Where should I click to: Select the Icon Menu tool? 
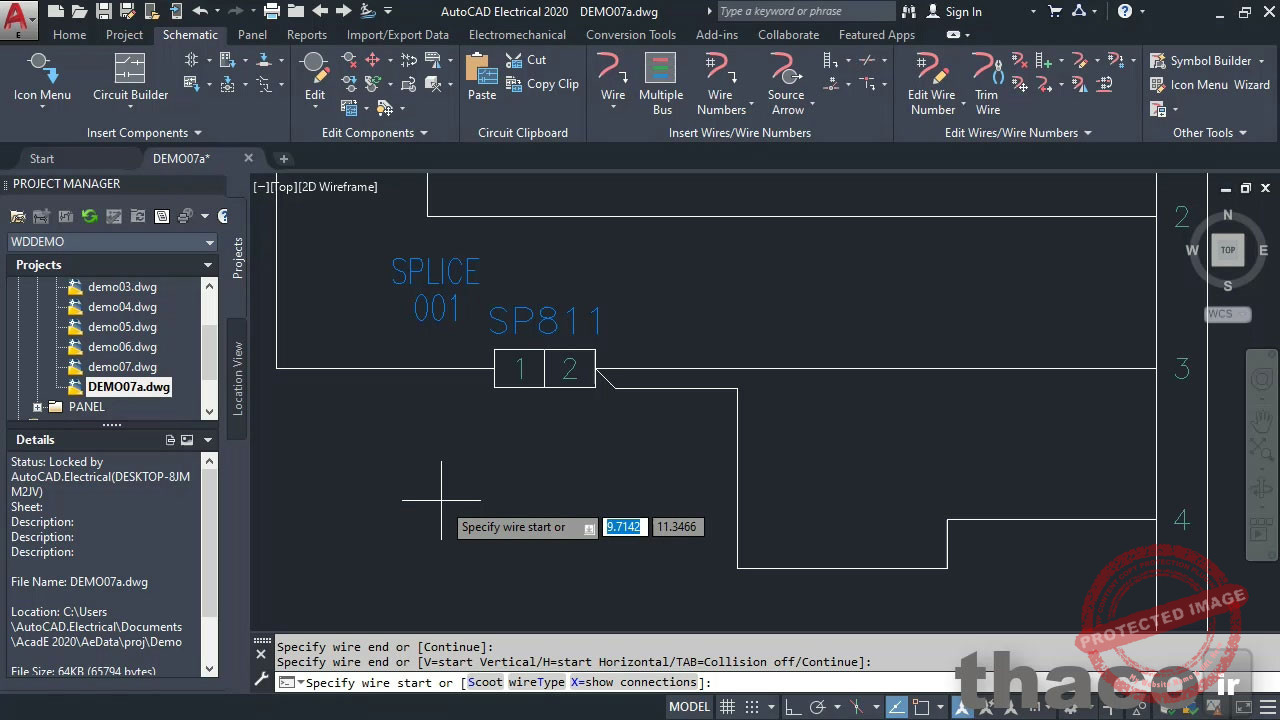[x=41, y=78]
